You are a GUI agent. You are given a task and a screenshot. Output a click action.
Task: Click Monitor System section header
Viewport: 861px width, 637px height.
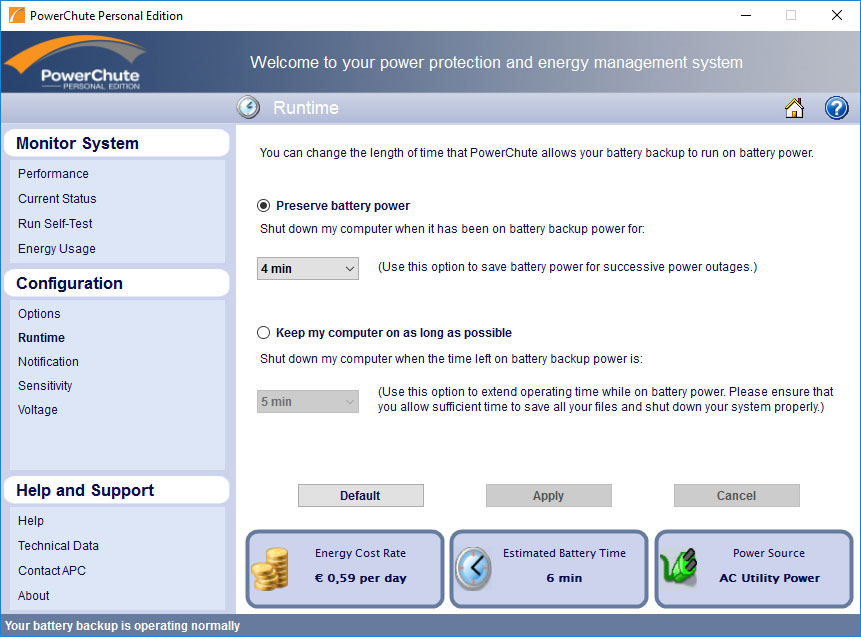tap(116, 143)
